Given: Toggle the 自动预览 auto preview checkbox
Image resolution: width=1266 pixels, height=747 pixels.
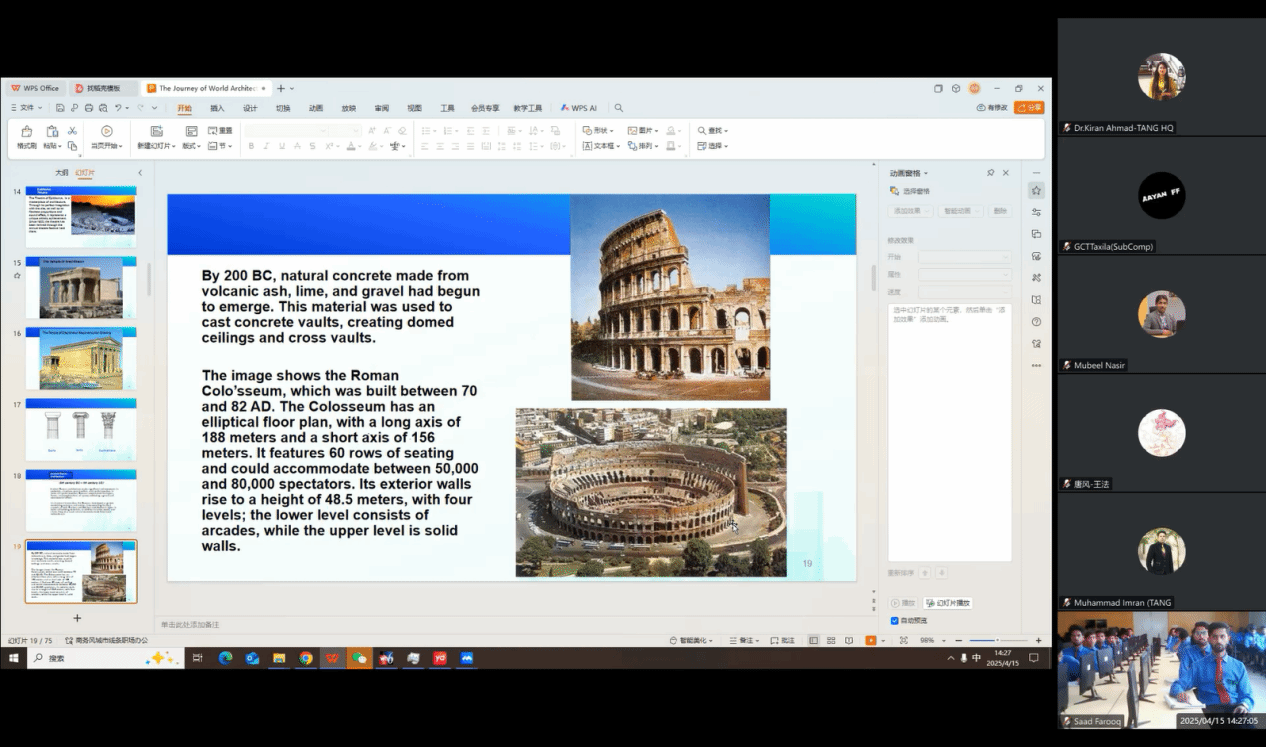Looking at the screenshot, I should click(x=895, y=620).
